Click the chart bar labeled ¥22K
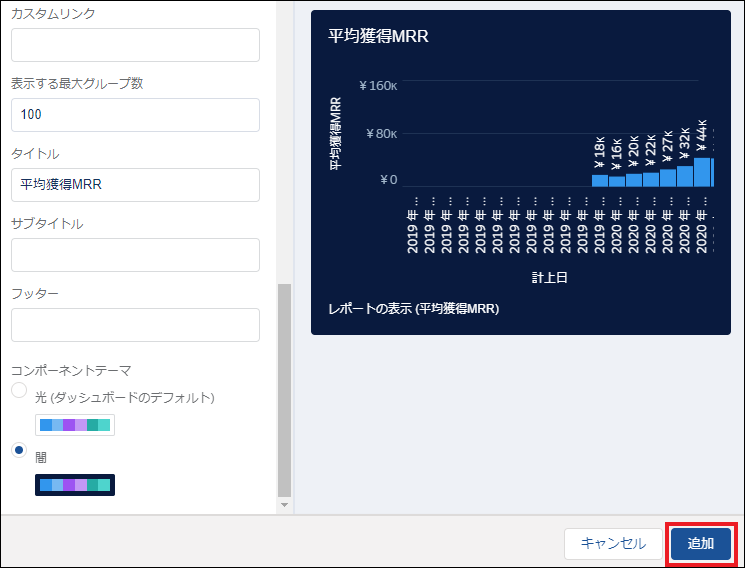745x568 pixels. click(x=651, y=180)
